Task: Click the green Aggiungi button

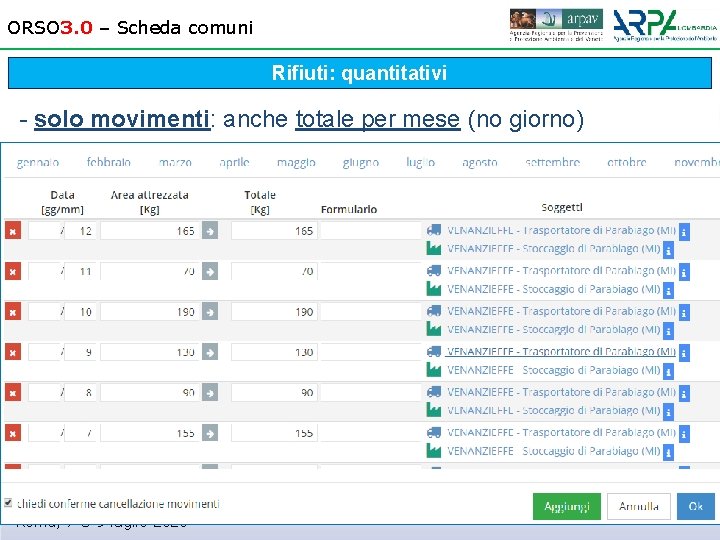Action: [x=567, y=506]
